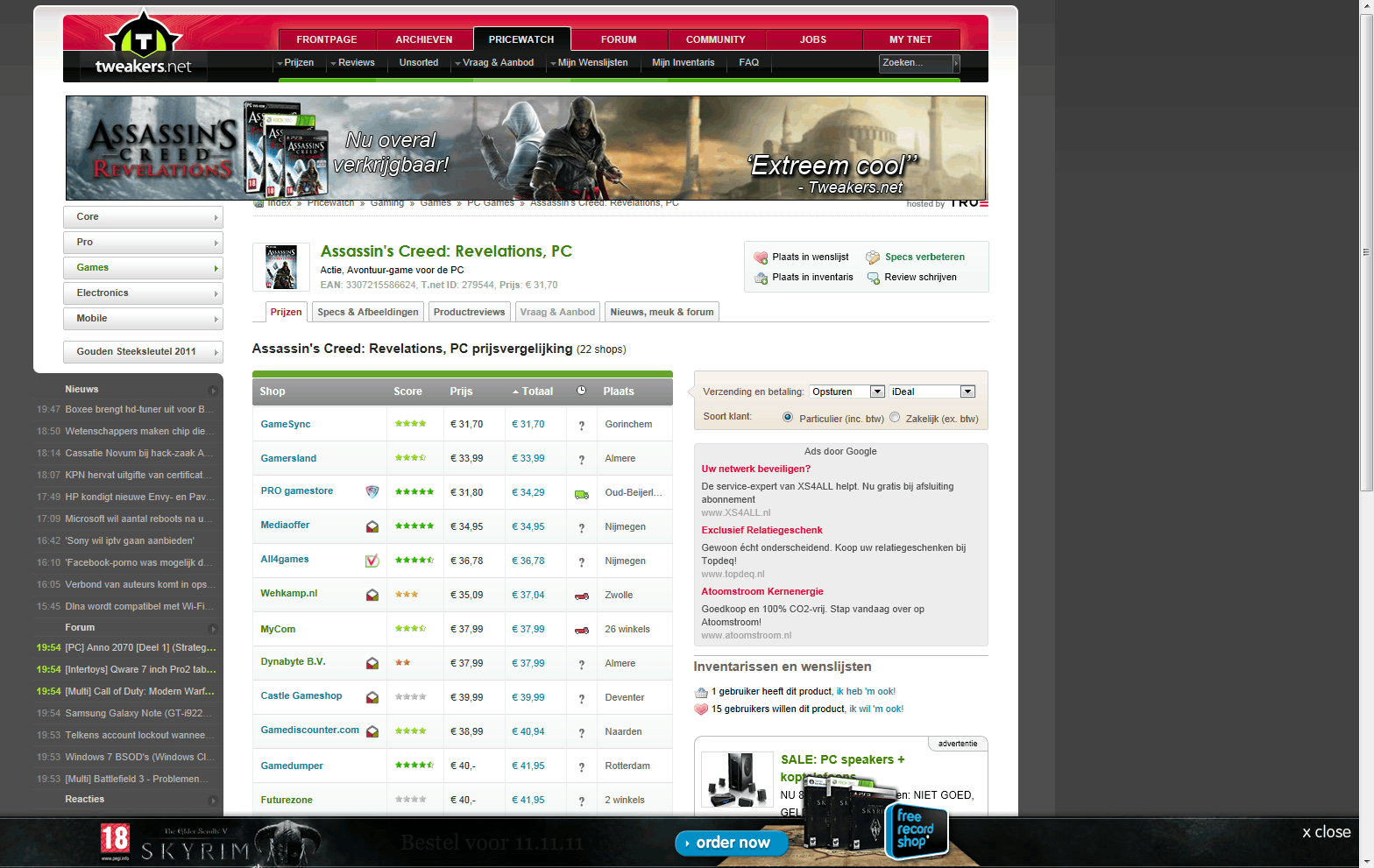
Task: Open the Gouden Steeksleutel 2011 sidebar item
Action: pyautogui.click(x=143, y=352)
